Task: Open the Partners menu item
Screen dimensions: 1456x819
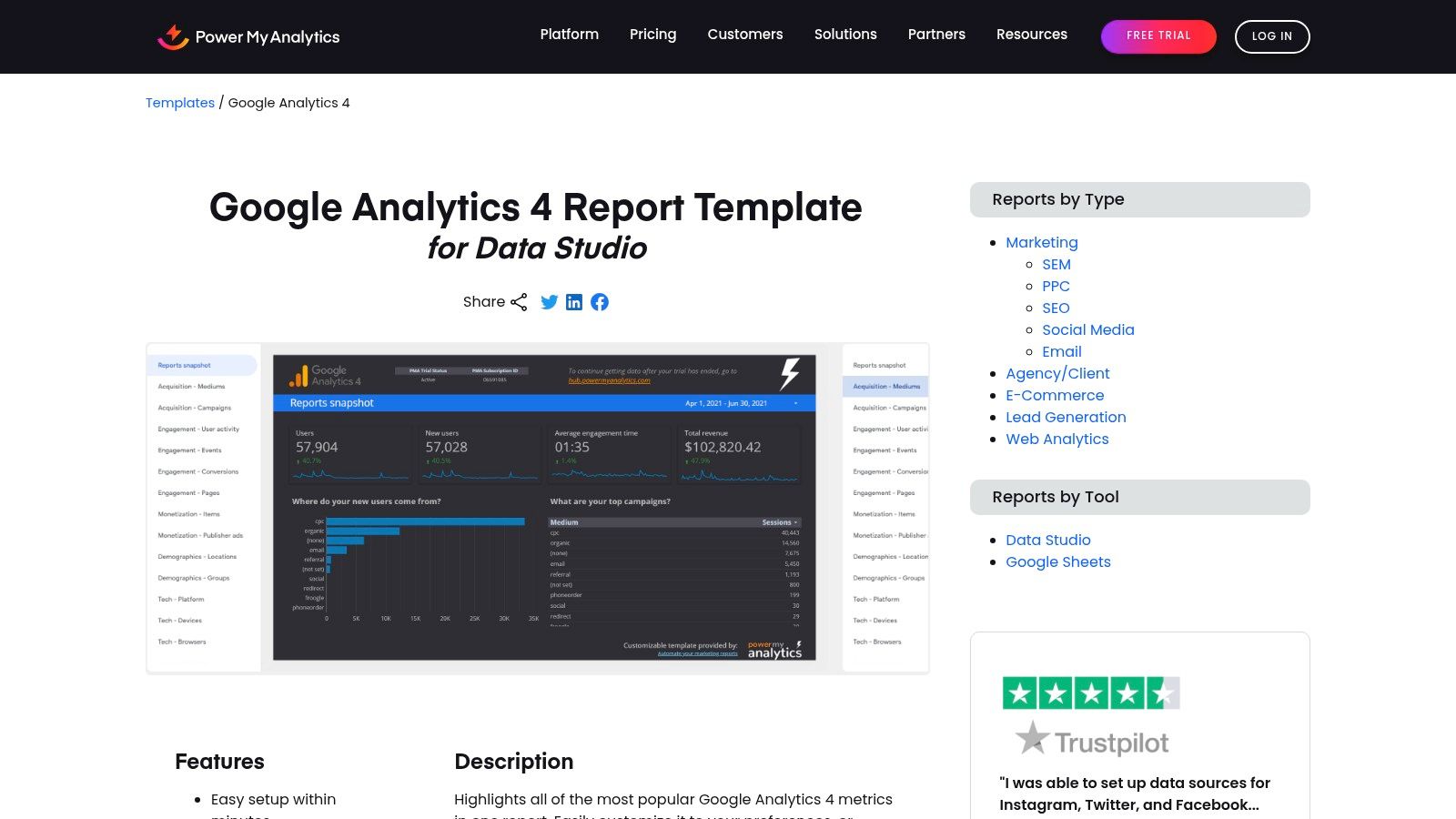Action: tap(936, 35)
